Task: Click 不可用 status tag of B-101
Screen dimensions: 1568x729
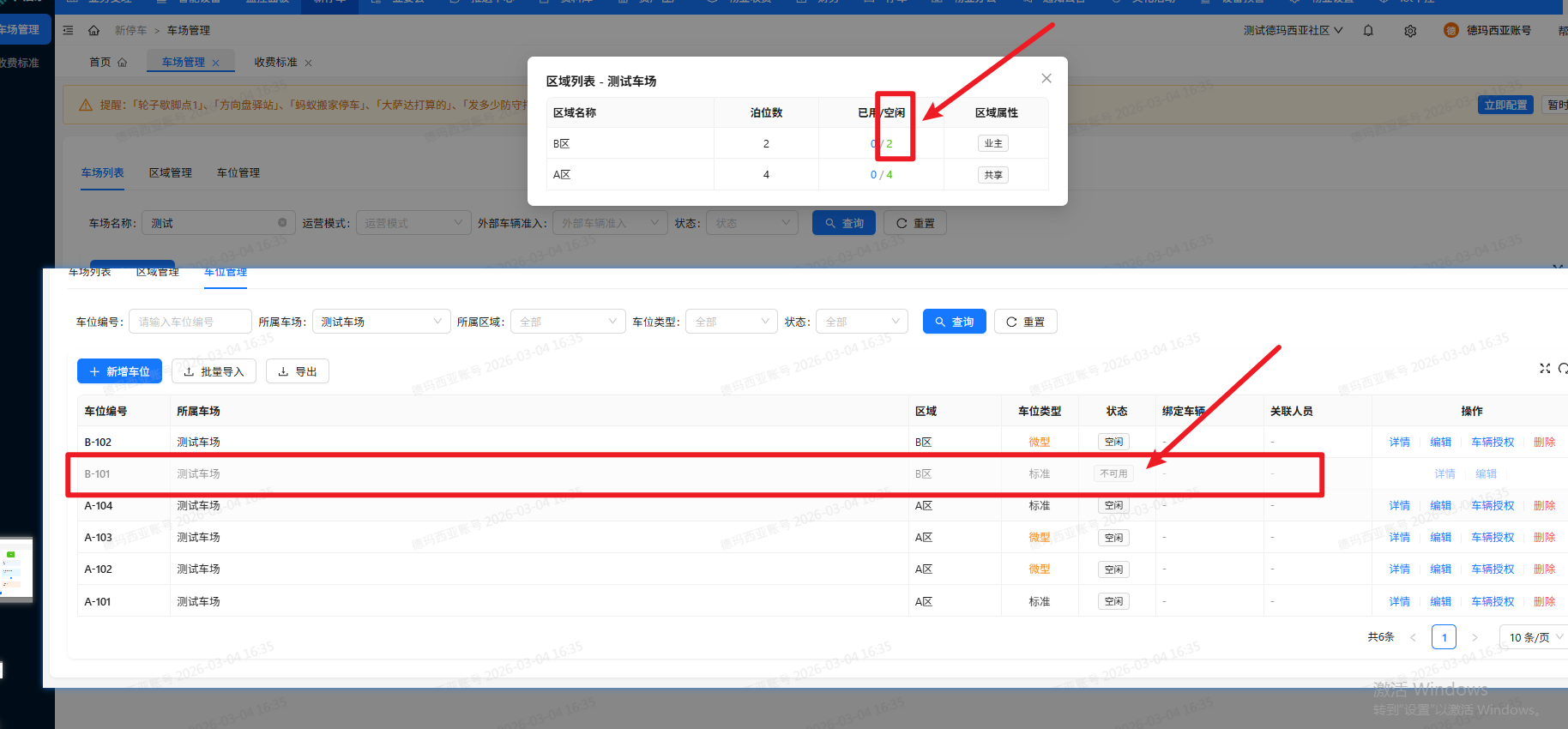Action: pos(1113,473)
